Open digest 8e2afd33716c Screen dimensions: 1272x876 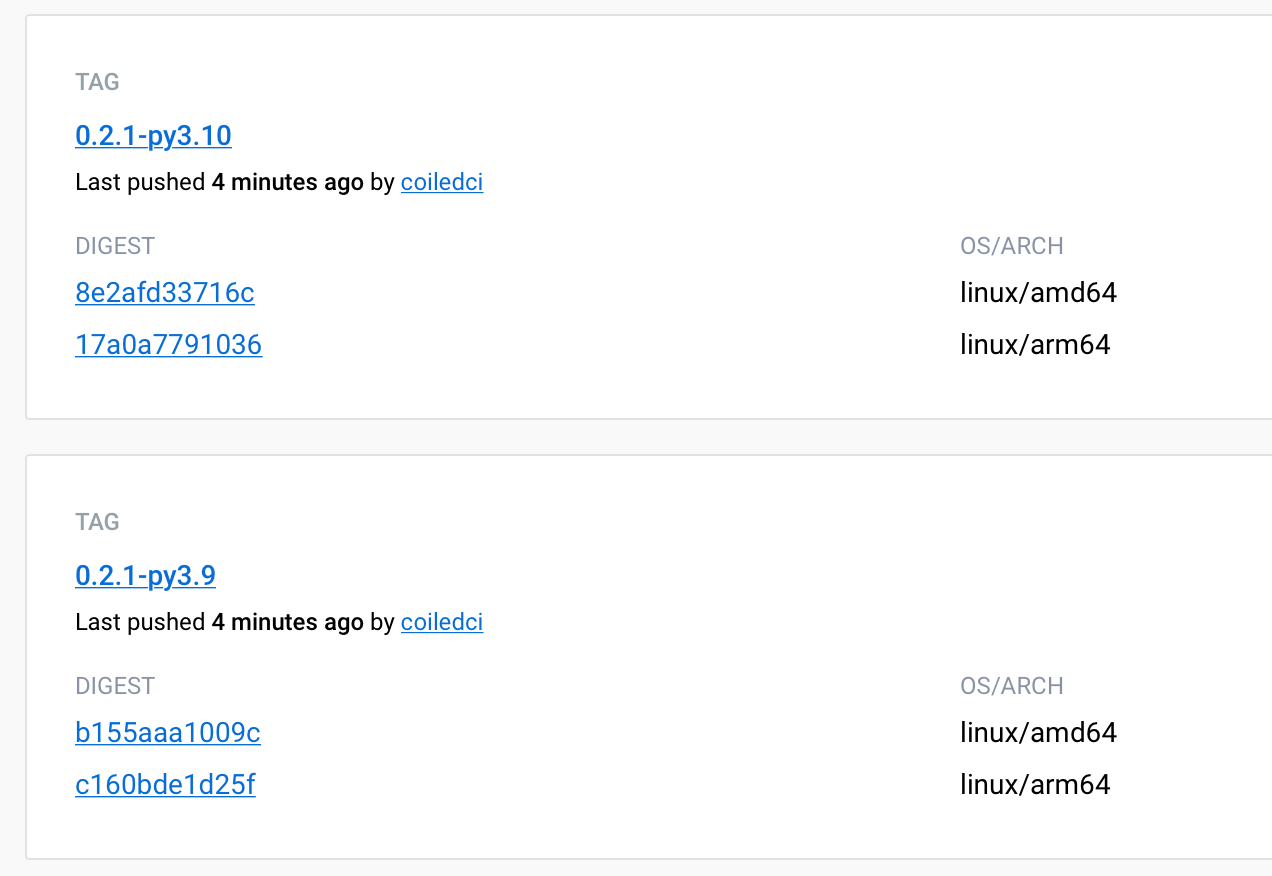(164, 292)
